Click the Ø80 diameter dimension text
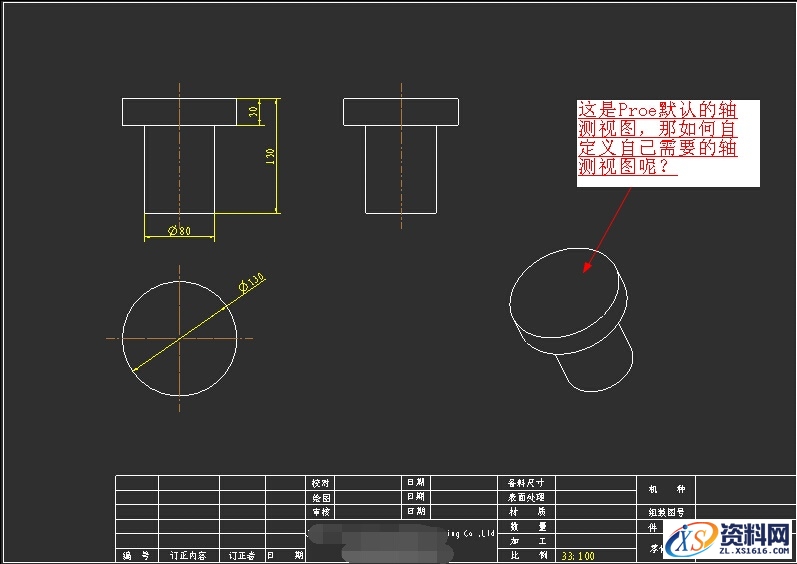This screenshot has width=797, height=564. [x=180, y=231]
